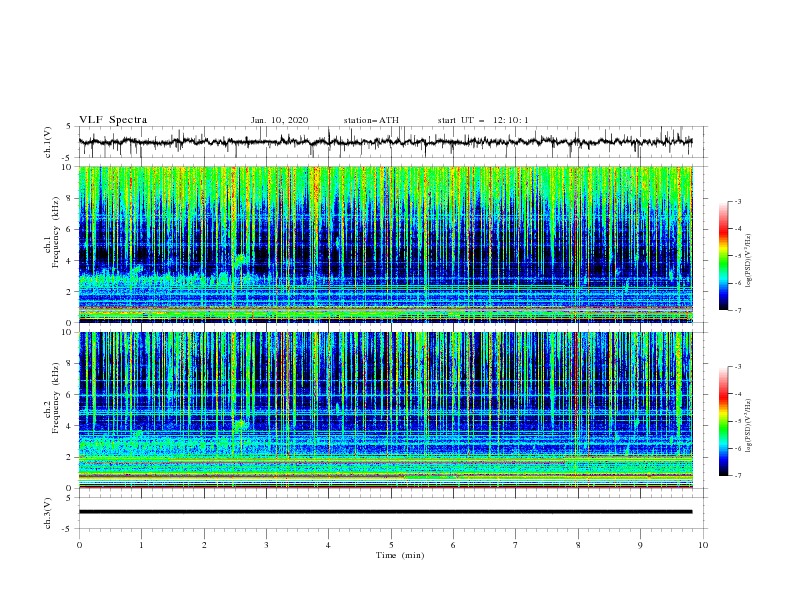Screen dimensions: 792x612
Task: Click the upper color scale bar
Action: 723,256
